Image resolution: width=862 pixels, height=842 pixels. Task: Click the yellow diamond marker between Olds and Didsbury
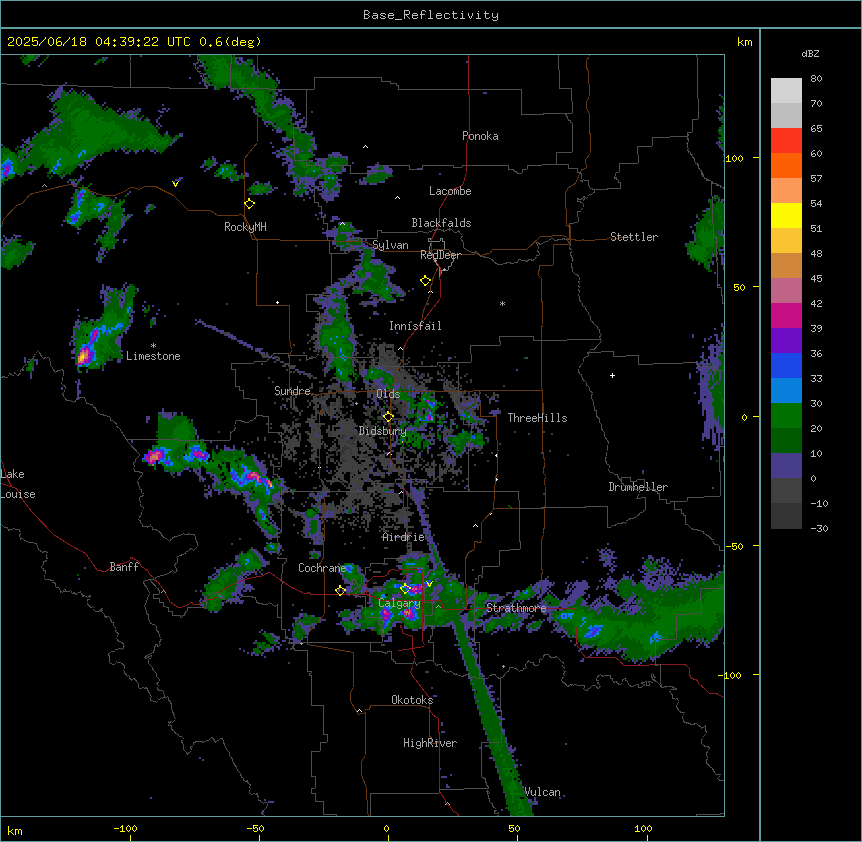point(388,416)
